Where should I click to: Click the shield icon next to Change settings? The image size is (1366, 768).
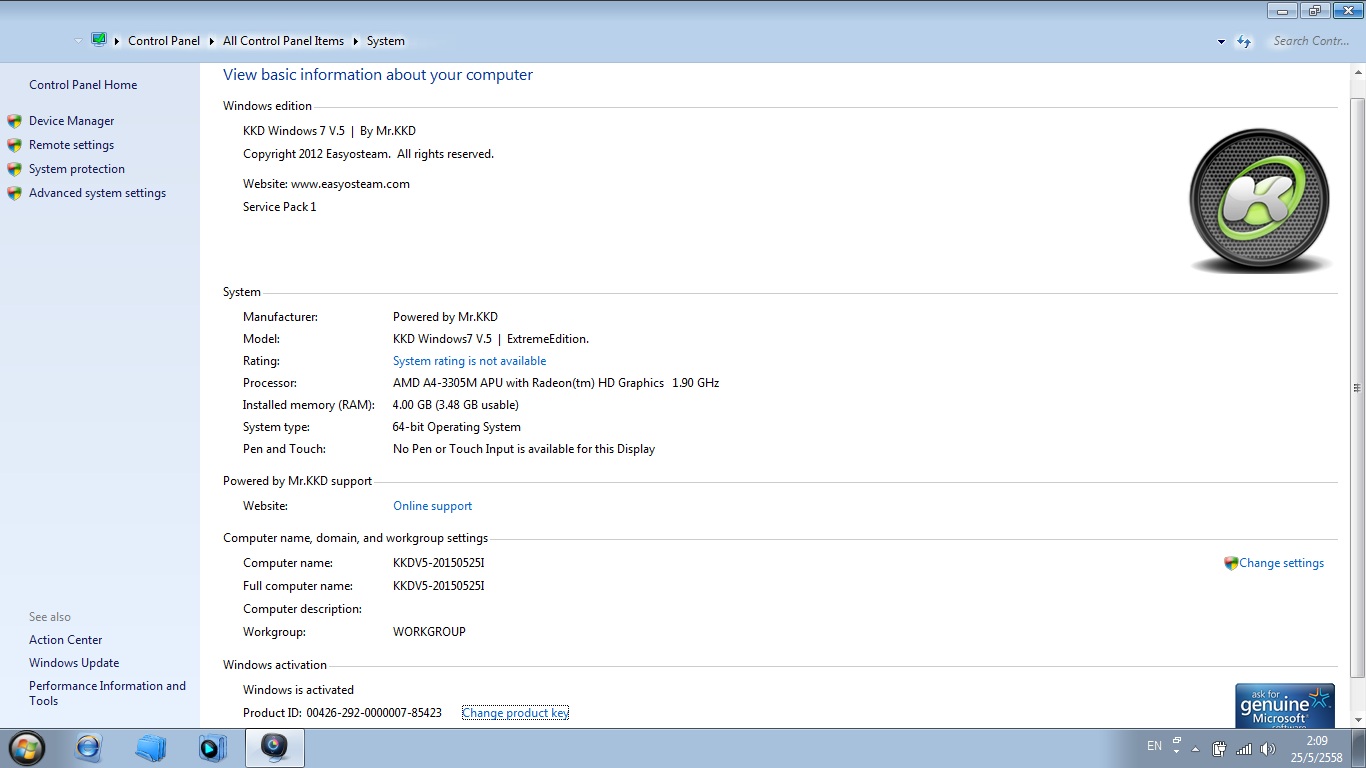tap(1231, 563)
